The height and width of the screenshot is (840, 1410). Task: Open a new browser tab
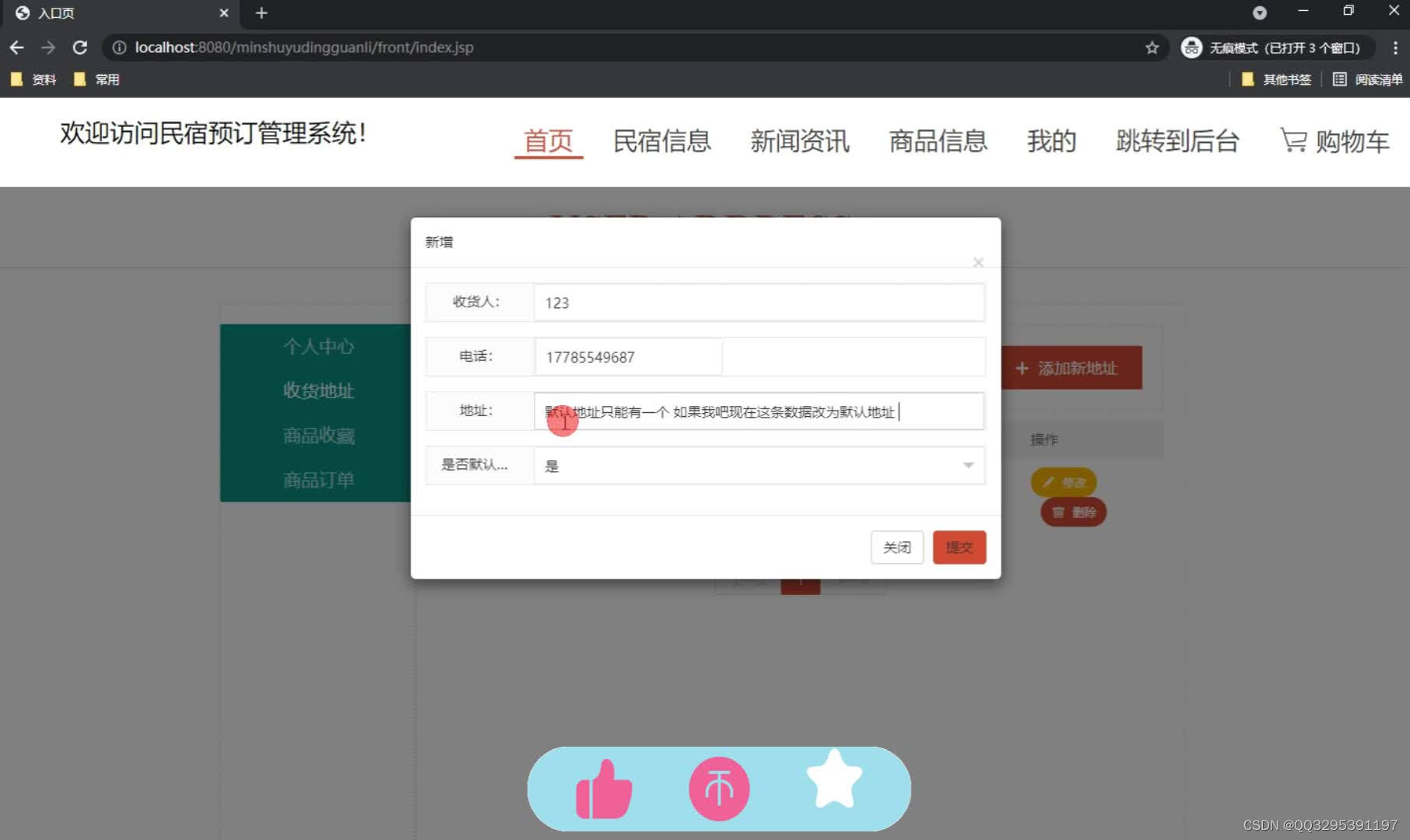coord(261,13)
